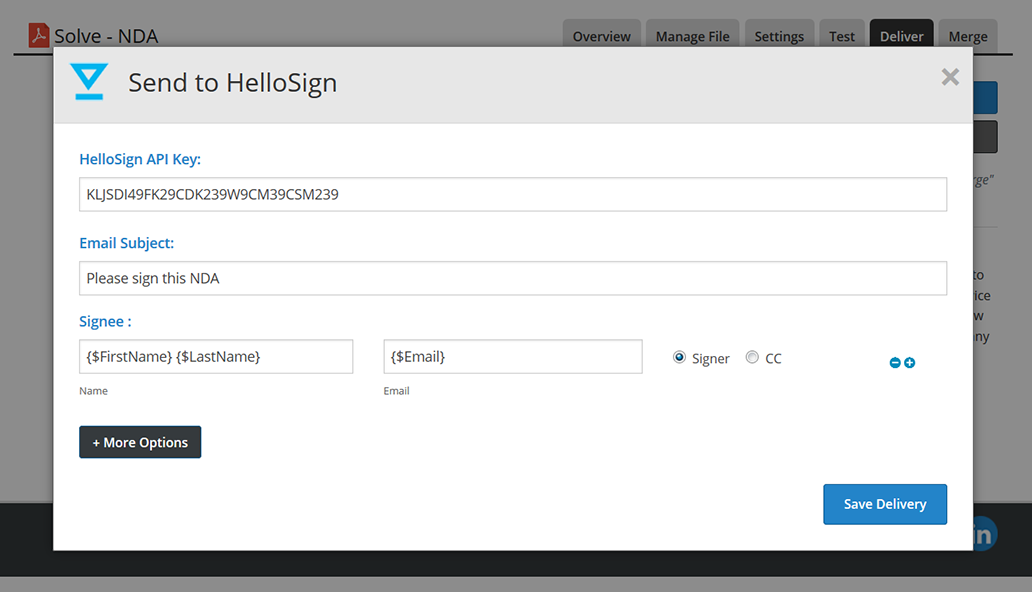Open the Overview tab
The width and height of the screenshot is (1032, 592).
click(601, 36)
